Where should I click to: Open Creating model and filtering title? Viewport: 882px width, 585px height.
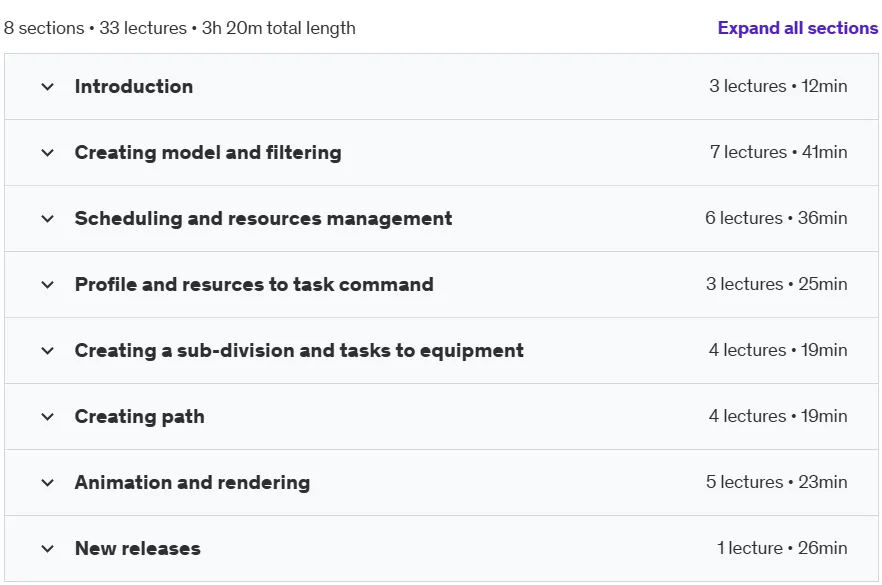point(208,152)
